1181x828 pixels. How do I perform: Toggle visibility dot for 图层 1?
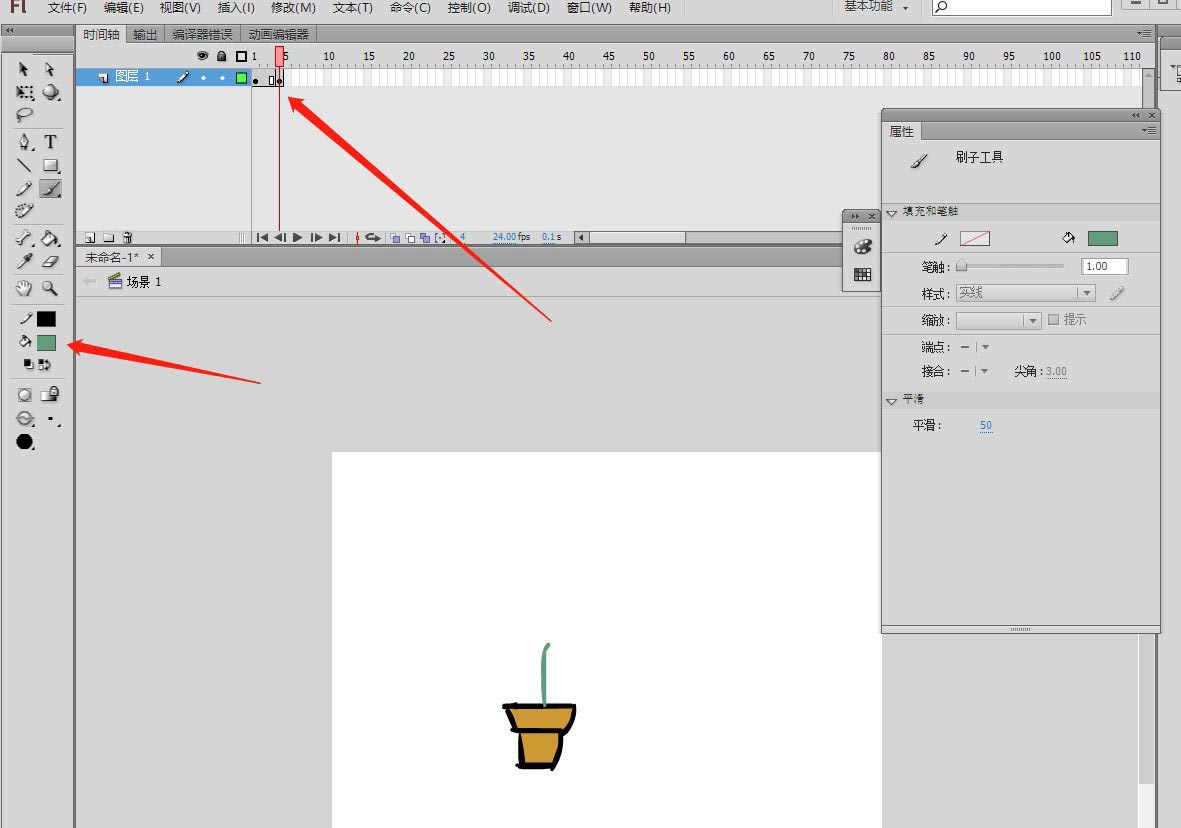coord(203,77)
